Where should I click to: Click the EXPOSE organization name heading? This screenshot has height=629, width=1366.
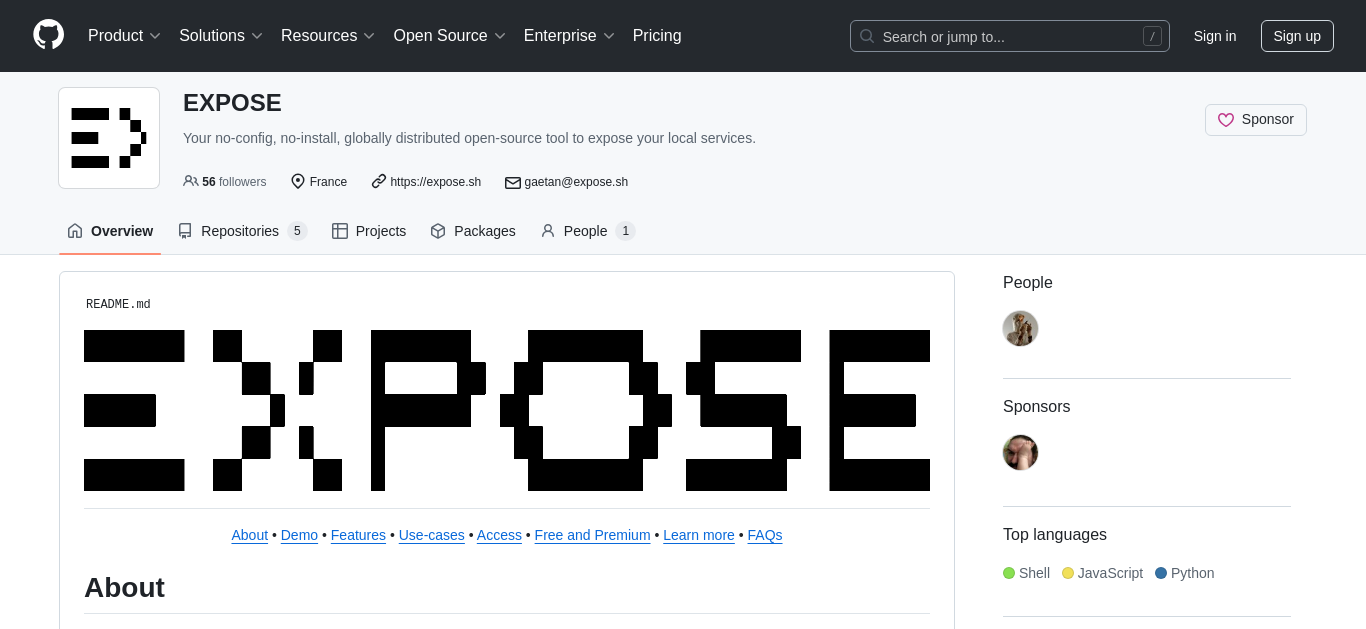point(232,103)
